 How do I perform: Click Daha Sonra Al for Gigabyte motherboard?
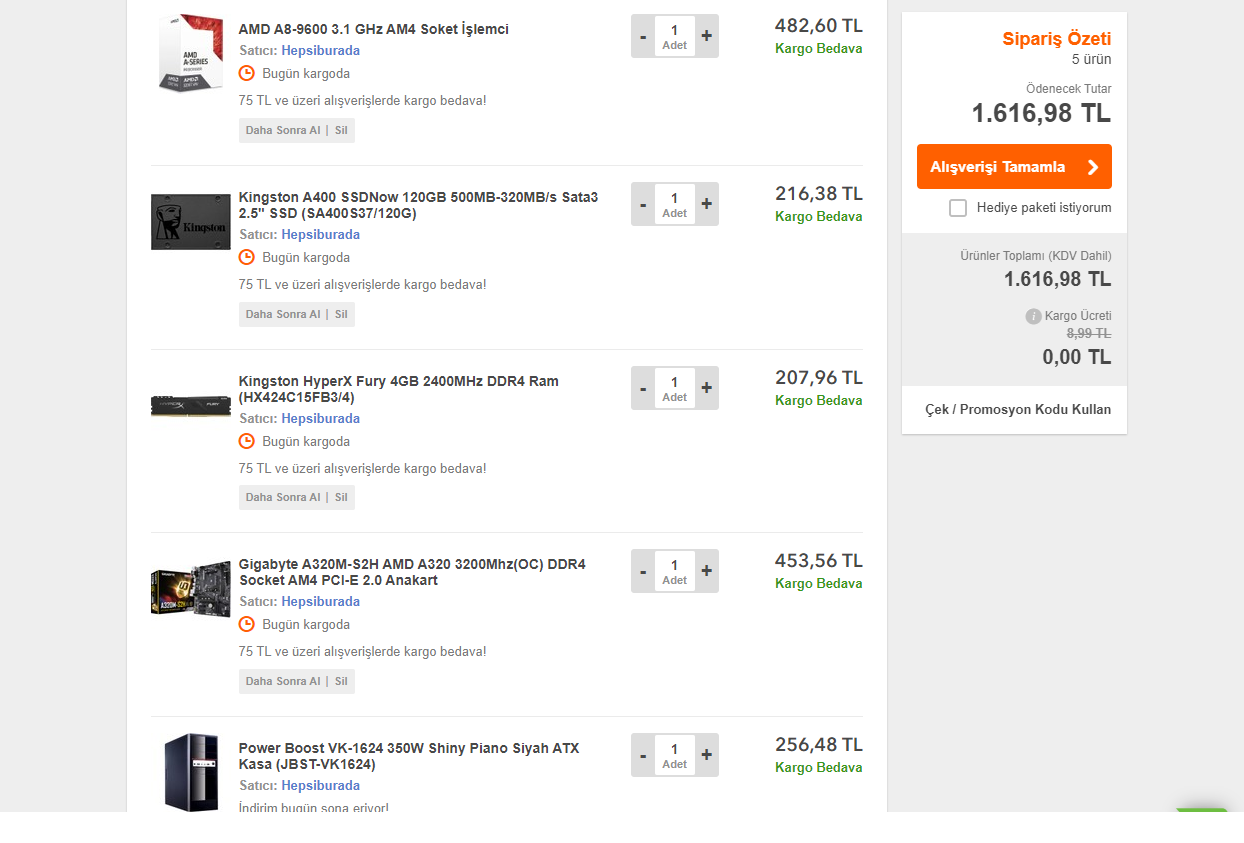point(283,681)
